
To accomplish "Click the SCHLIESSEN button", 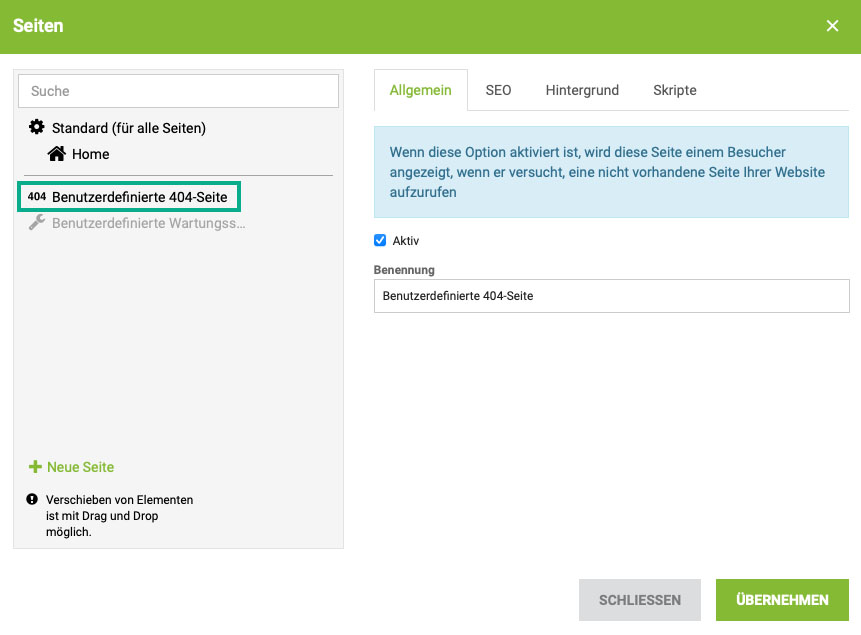I will click(640, 600).
